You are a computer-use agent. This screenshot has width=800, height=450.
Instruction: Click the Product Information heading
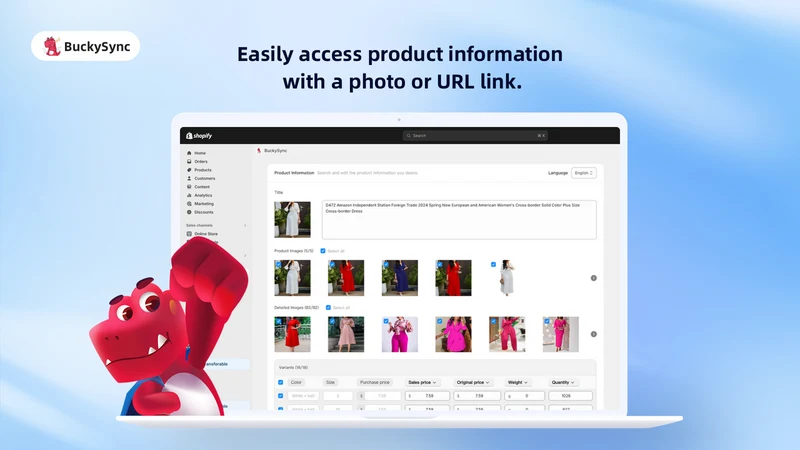coord(294,173)
